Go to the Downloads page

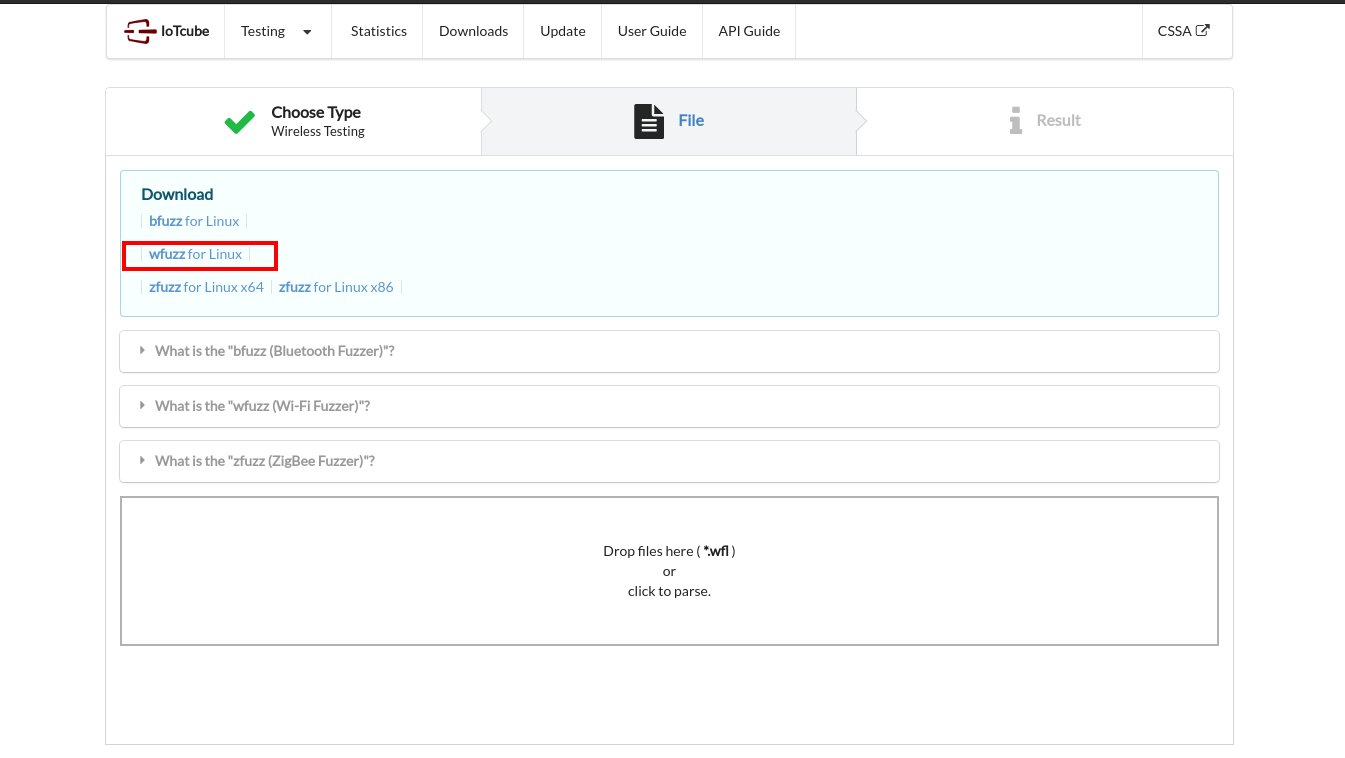pos(473,32)
